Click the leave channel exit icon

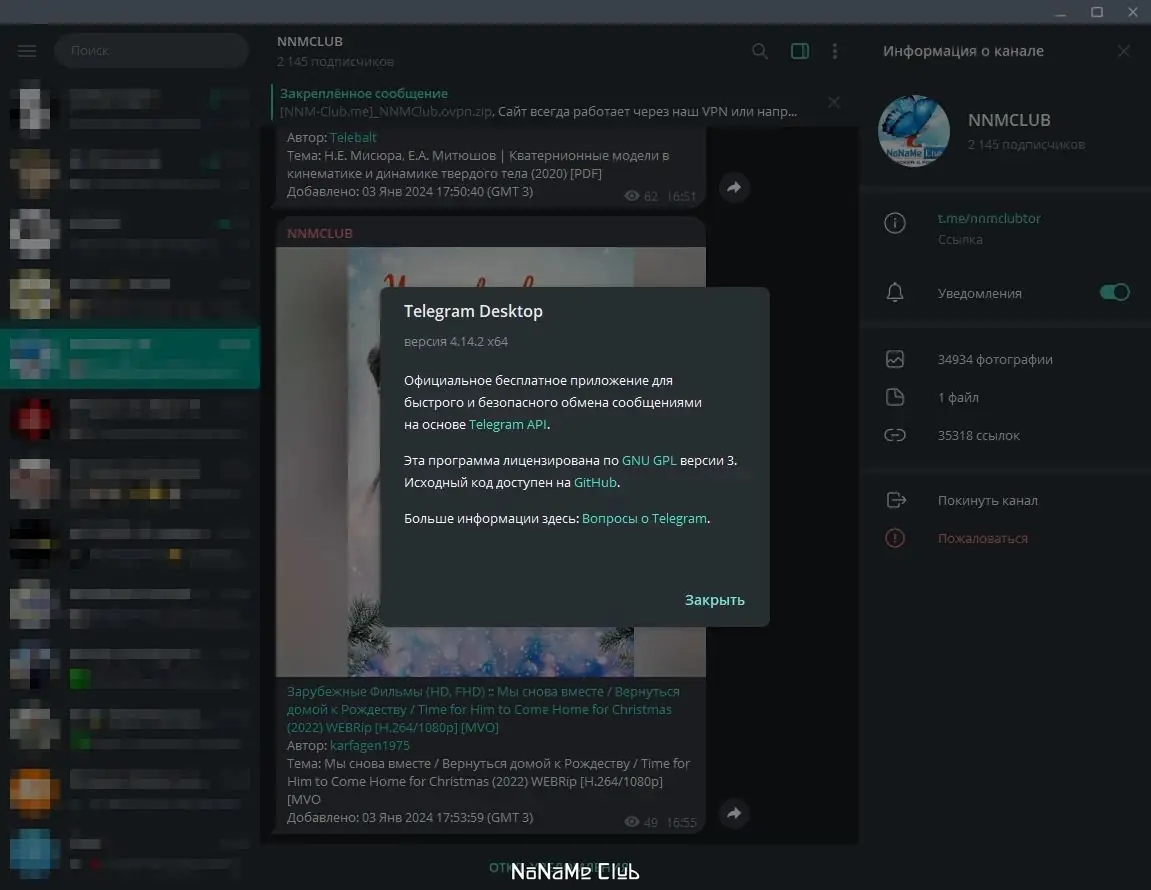896,500
